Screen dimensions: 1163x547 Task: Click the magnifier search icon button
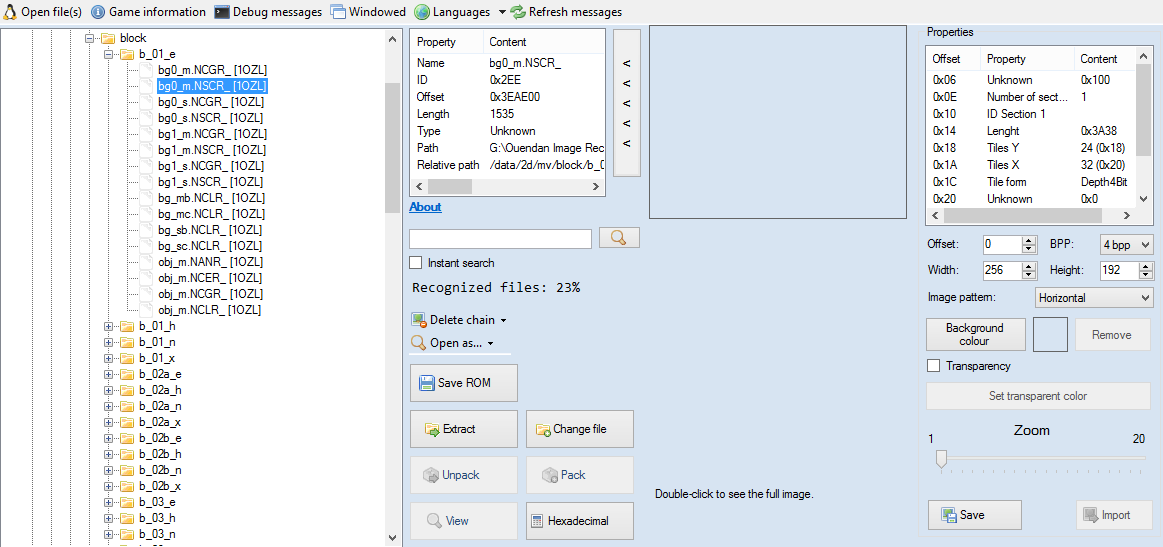coord(619,238)
